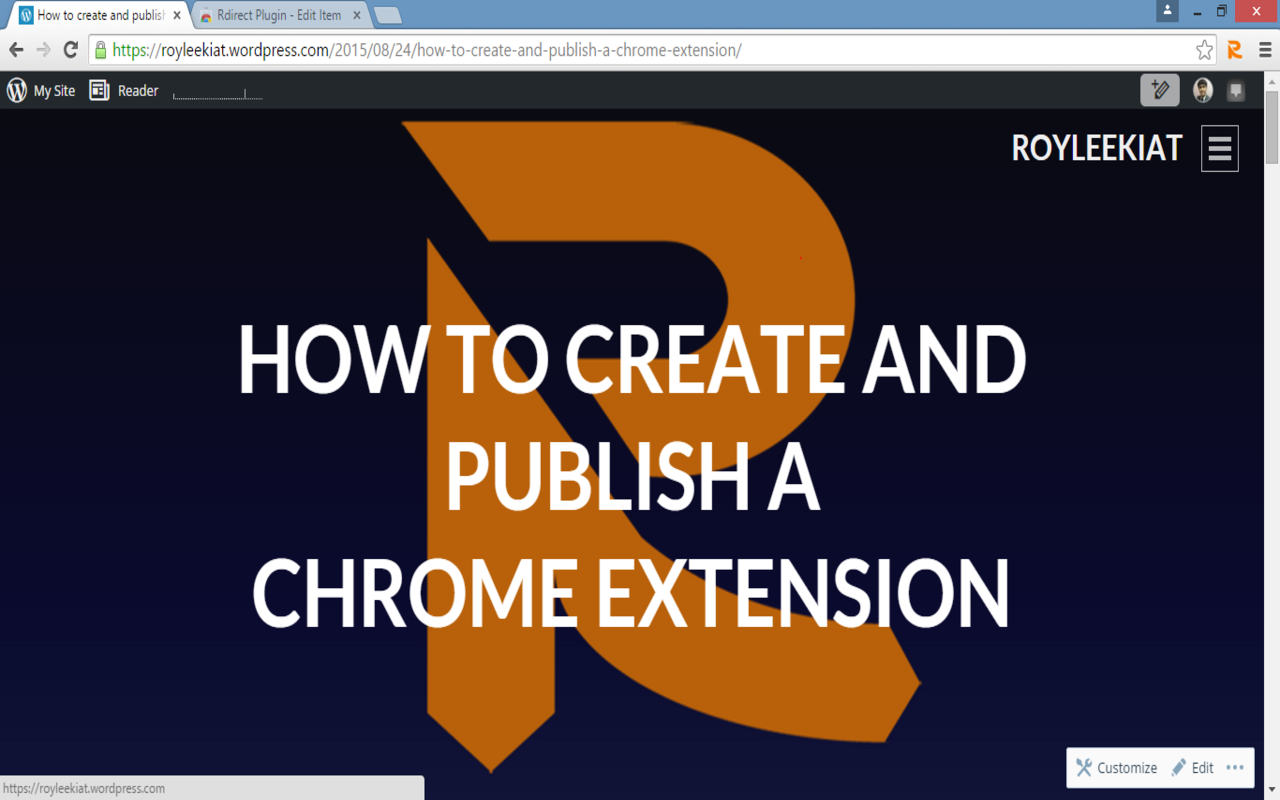Click the scrollbar down arrow

click(1272, 792)
